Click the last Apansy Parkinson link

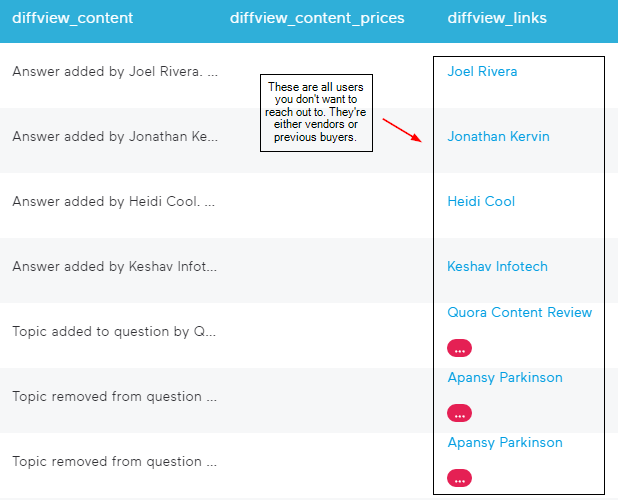coord(504,443)
